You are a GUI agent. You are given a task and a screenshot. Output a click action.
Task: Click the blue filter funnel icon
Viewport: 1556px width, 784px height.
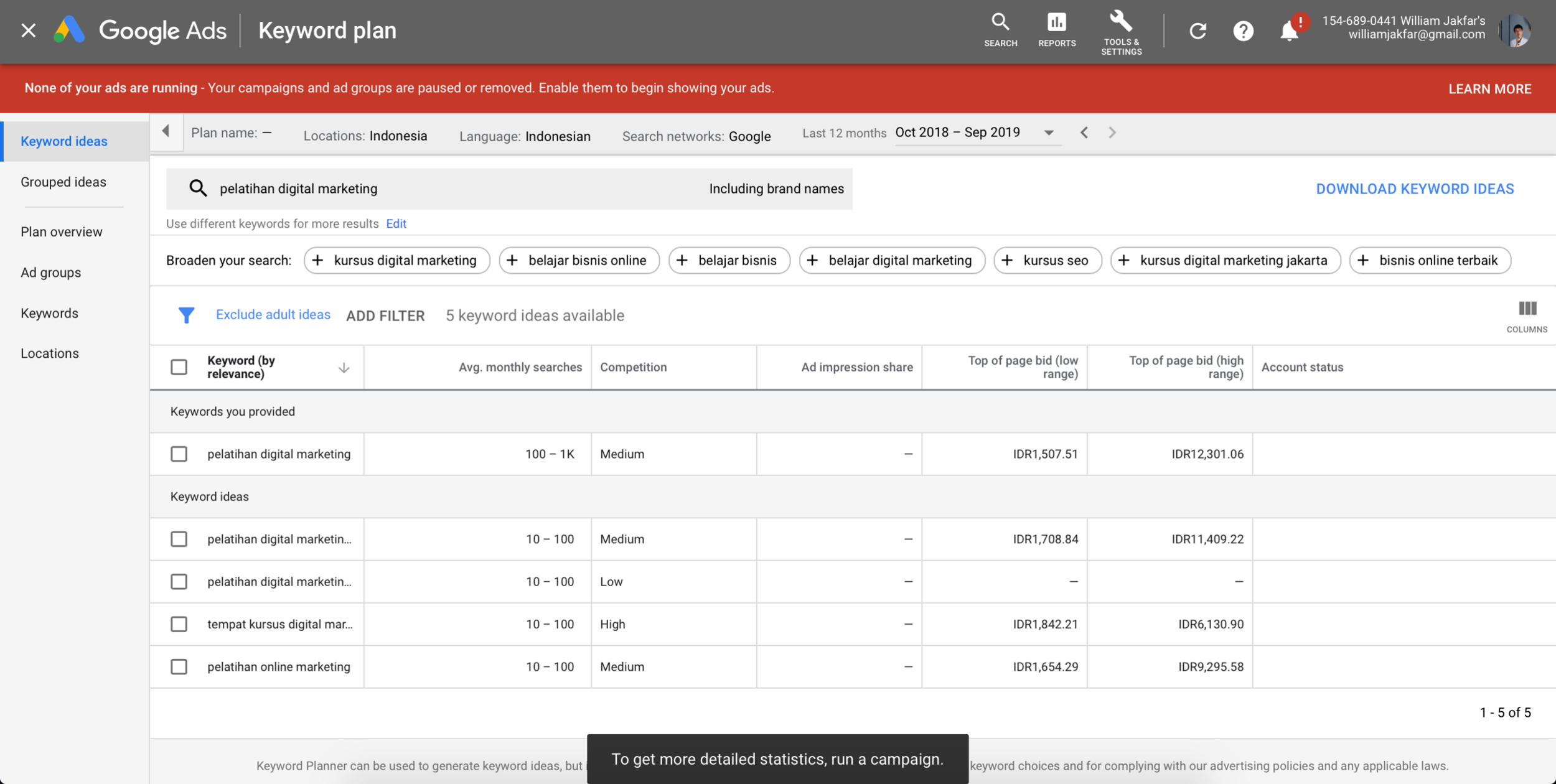(185, 315)
